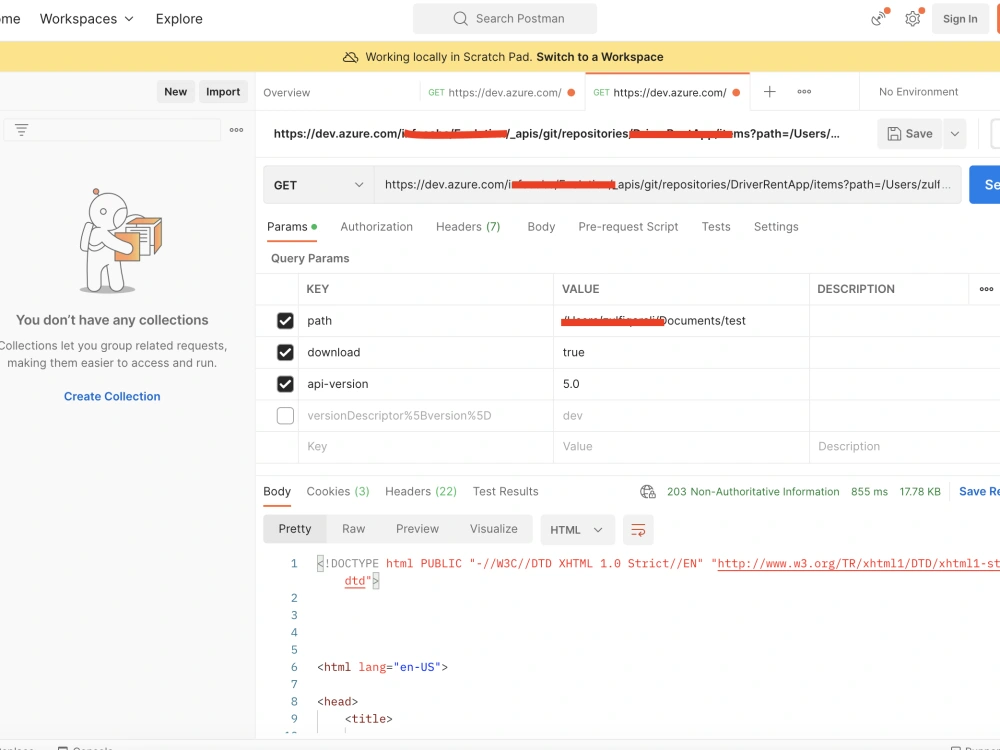Open the Query Params table options dots
Image resolution: width=1000 pixels, height=750 pixels.
[x=986, y=289]
